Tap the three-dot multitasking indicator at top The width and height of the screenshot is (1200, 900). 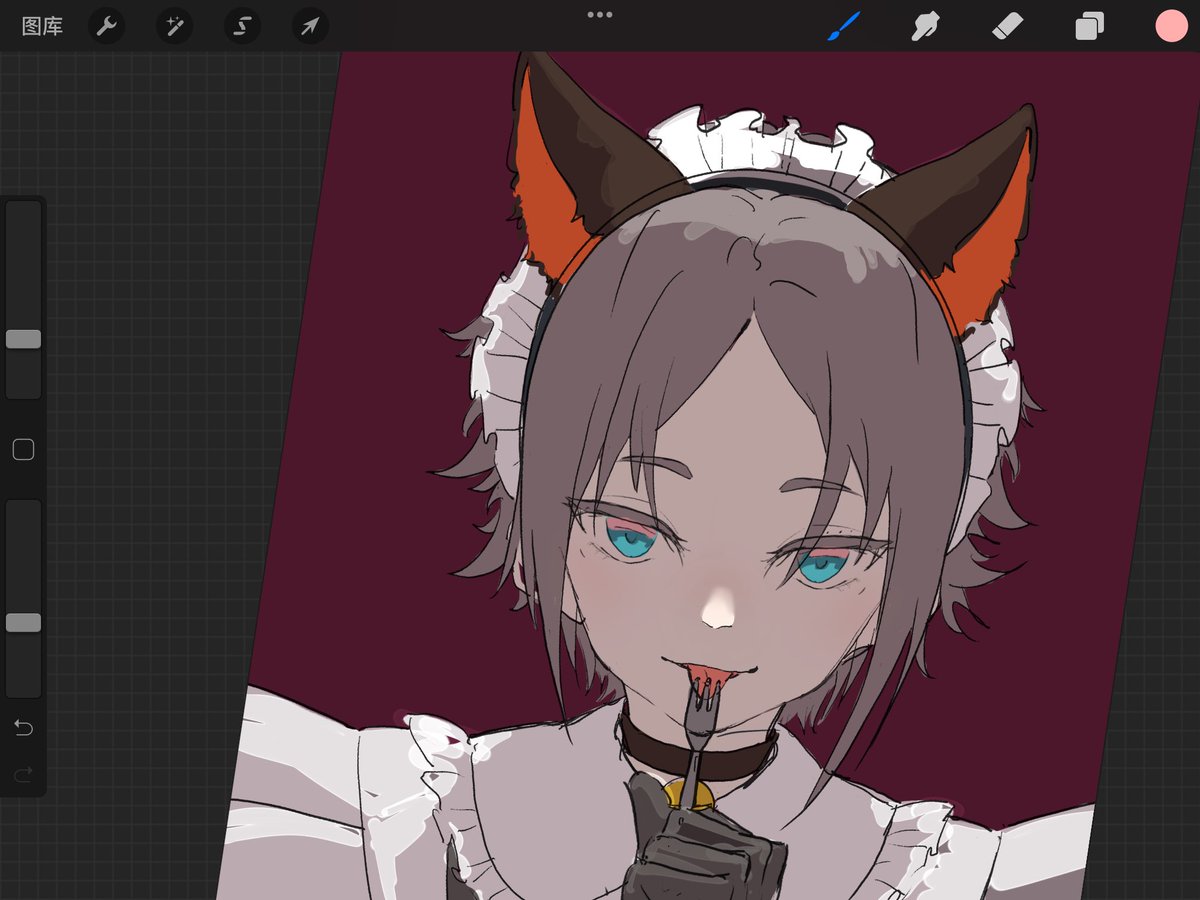600,14
